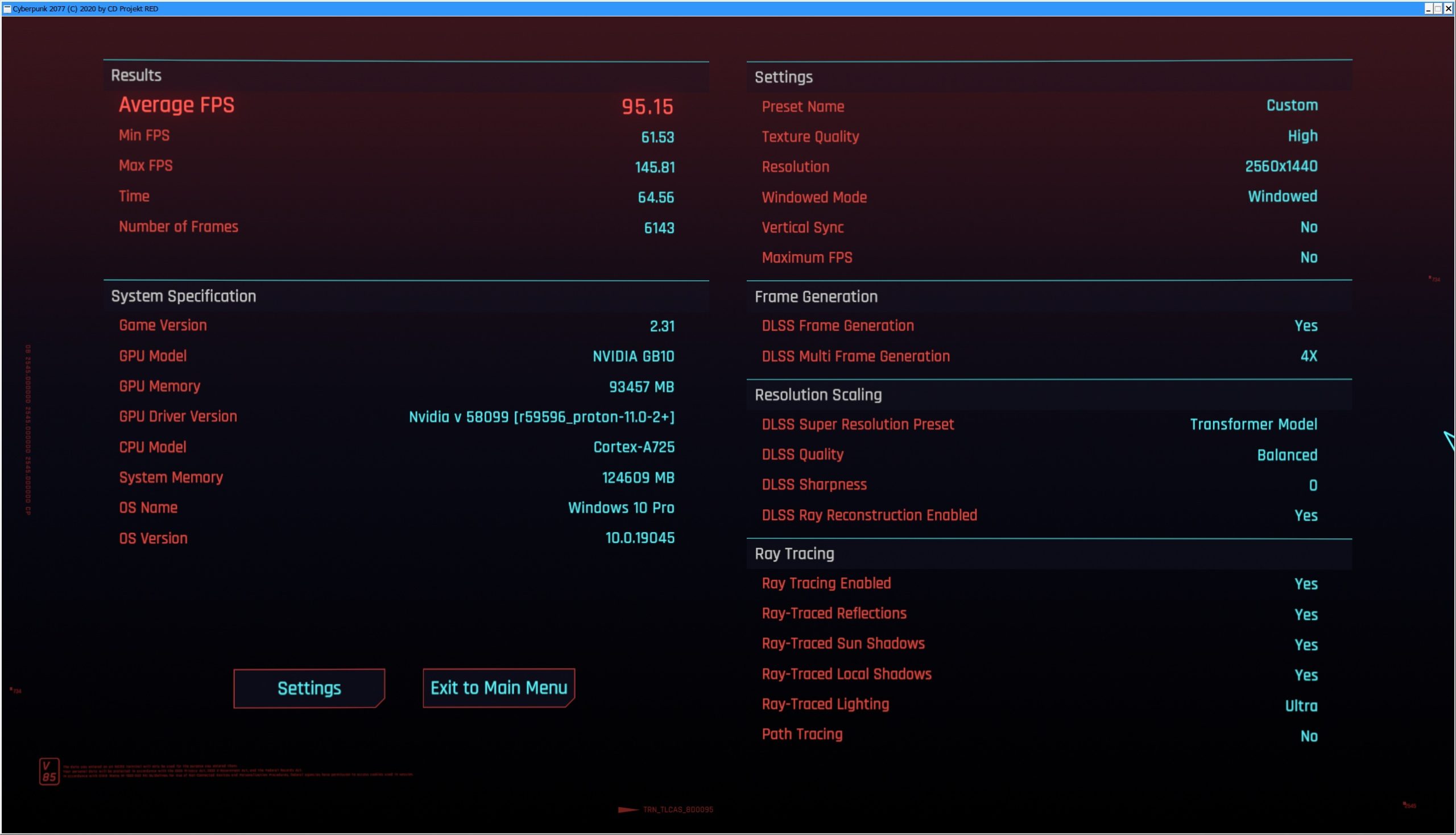Click Ray Tracing Enabled Yes value
The image size is (1456, 835).
point(1306,584)
